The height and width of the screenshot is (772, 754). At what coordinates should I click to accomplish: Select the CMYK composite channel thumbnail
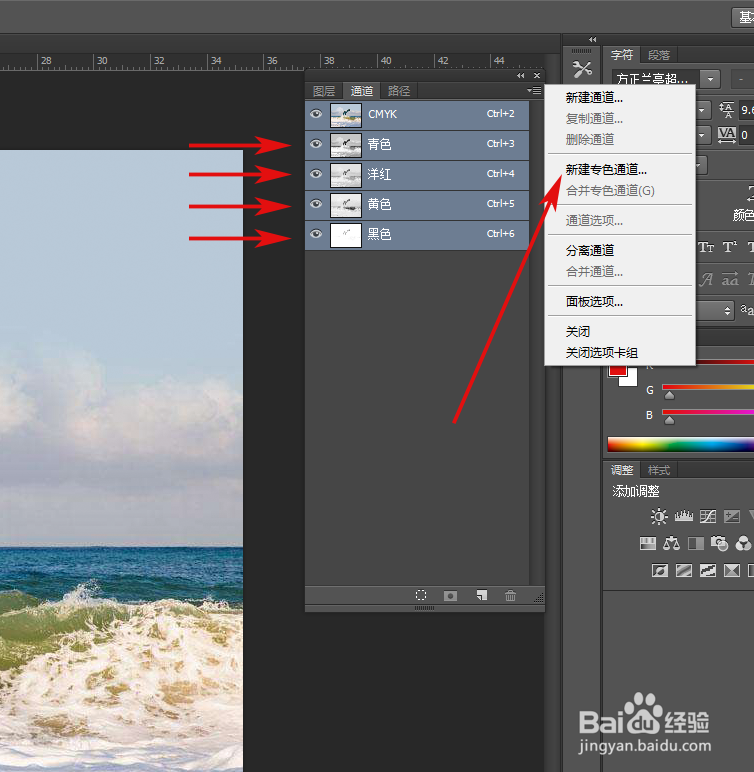point(346,115)
